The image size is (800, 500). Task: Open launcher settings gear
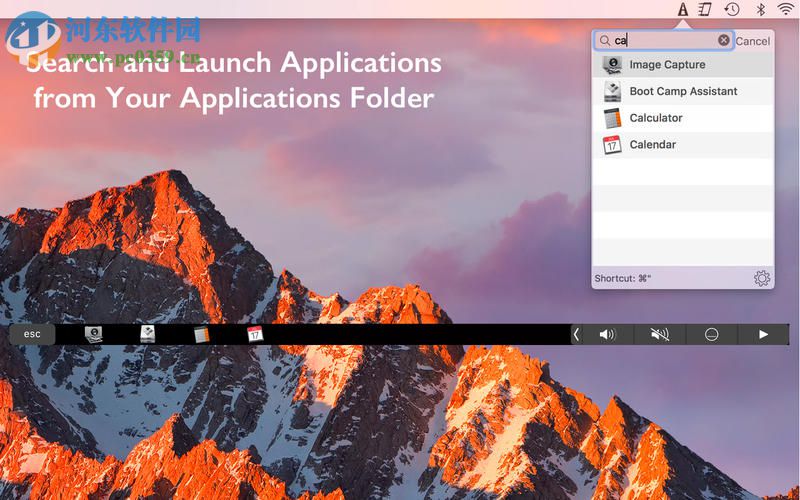click(762, 278)
